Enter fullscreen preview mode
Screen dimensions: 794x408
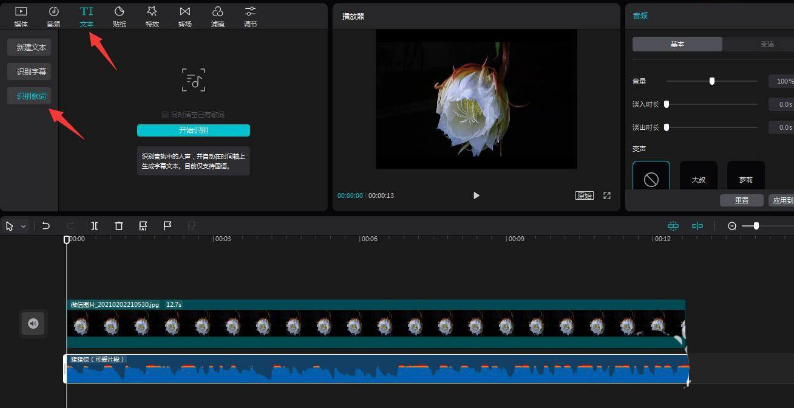click(606, 195)
